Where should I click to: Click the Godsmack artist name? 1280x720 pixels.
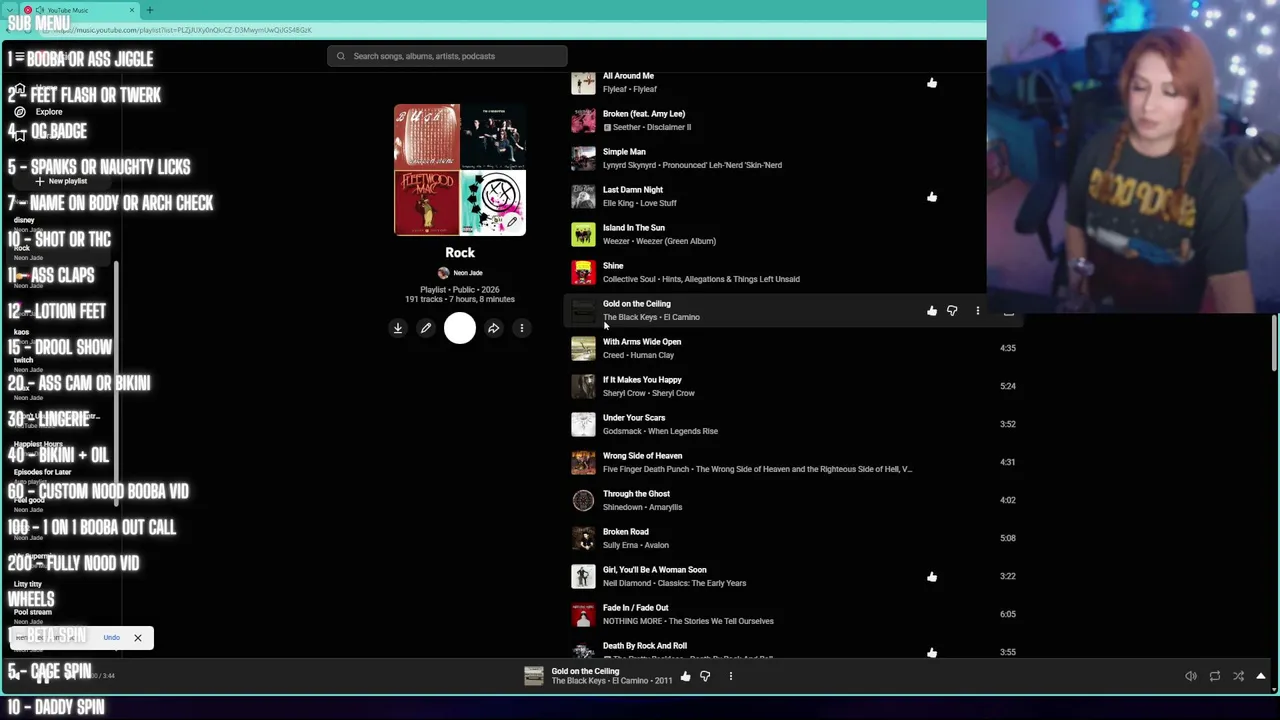click(x=622, y=431)
